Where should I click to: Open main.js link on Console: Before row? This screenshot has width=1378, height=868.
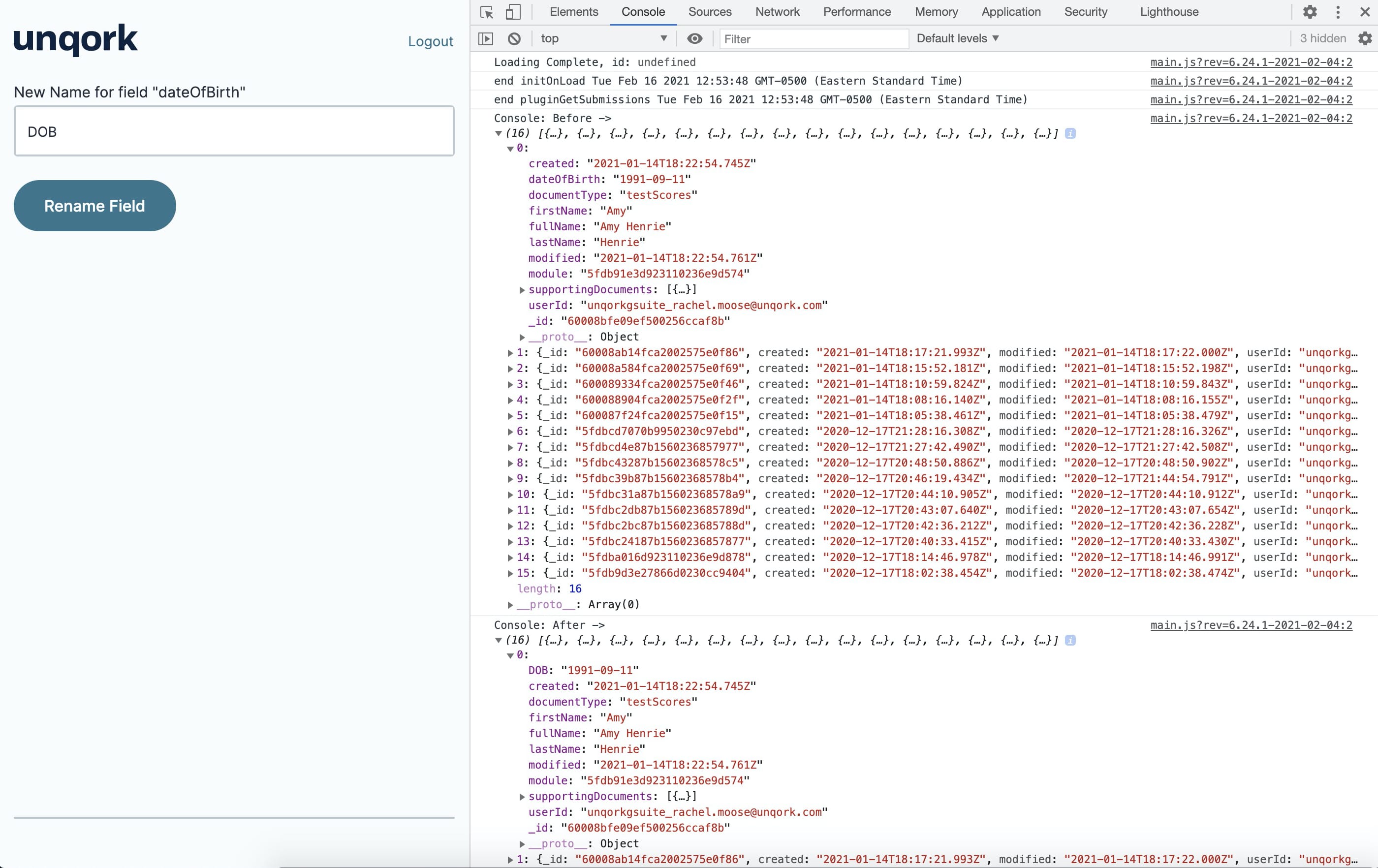(1251, 119)
